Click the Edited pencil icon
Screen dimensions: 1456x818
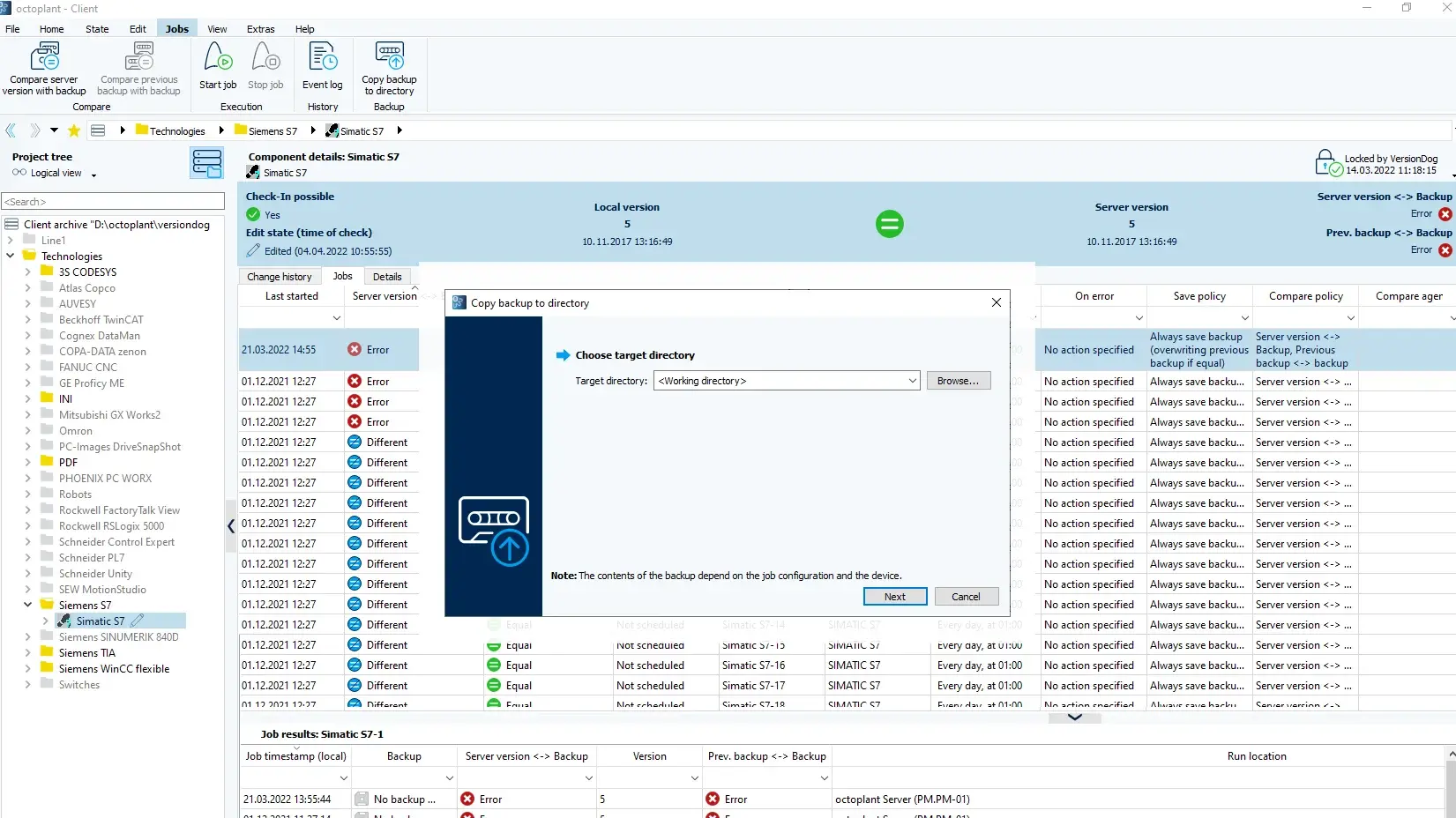253,251
